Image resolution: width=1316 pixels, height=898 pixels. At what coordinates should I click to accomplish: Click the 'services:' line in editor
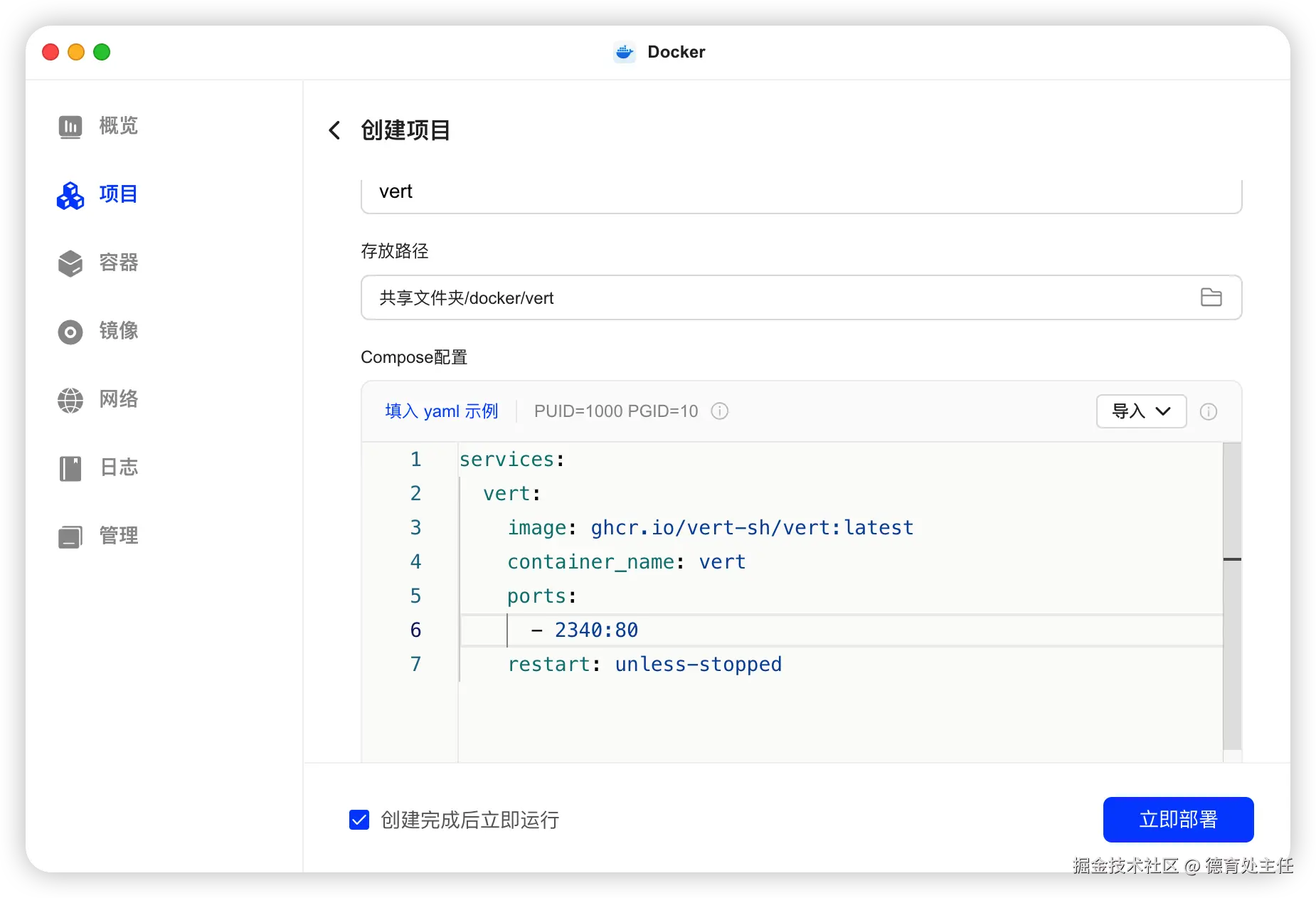click(x=512, y=460)
